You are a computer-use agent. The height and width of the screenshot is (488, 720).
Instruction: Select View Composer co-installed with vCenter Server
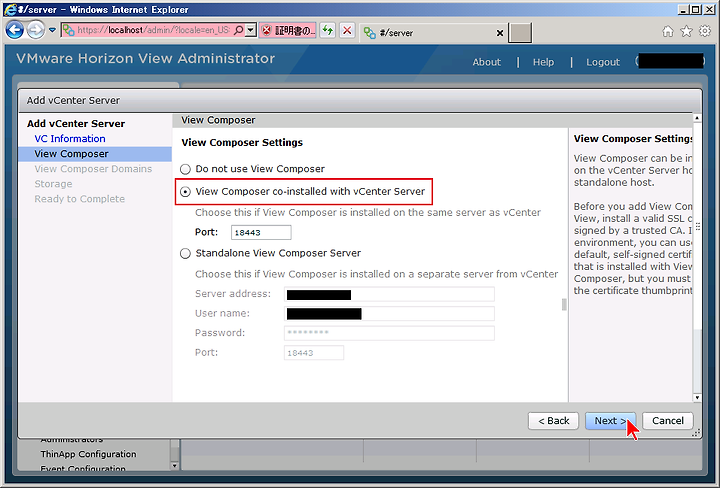pos(185,192)
